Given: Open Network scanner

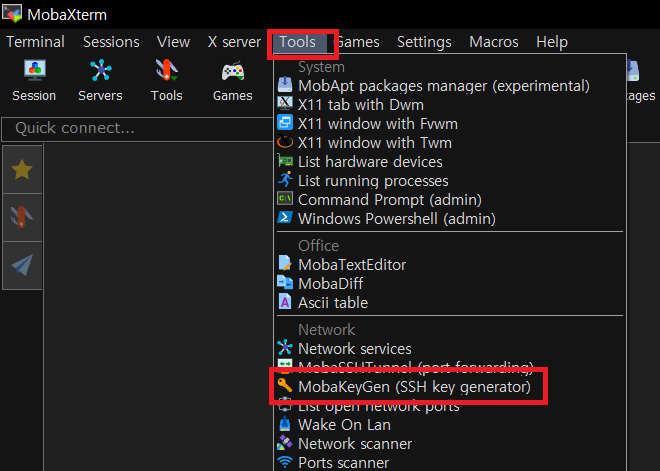Looking at the screenshot, I should [x=355, y=444].
